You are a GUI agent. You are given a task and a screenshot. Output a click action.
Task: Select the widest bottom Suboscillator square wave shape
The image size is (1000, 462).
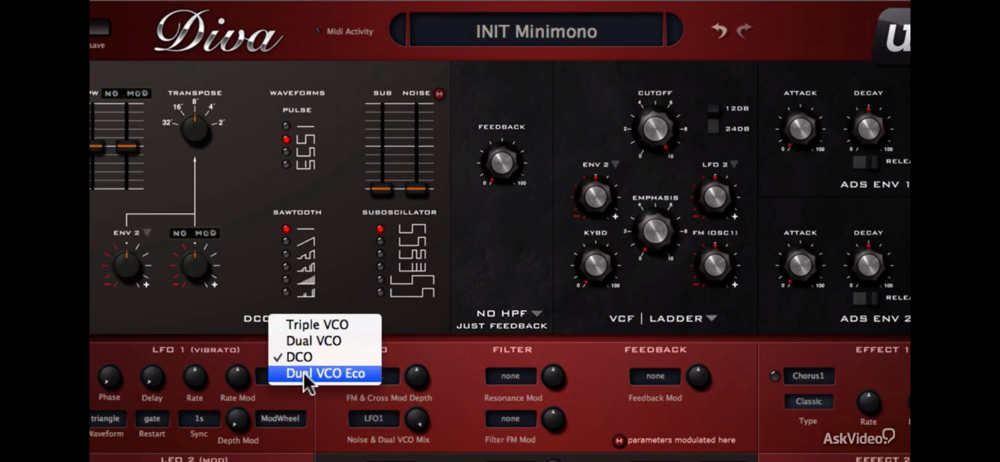[412, 292]
